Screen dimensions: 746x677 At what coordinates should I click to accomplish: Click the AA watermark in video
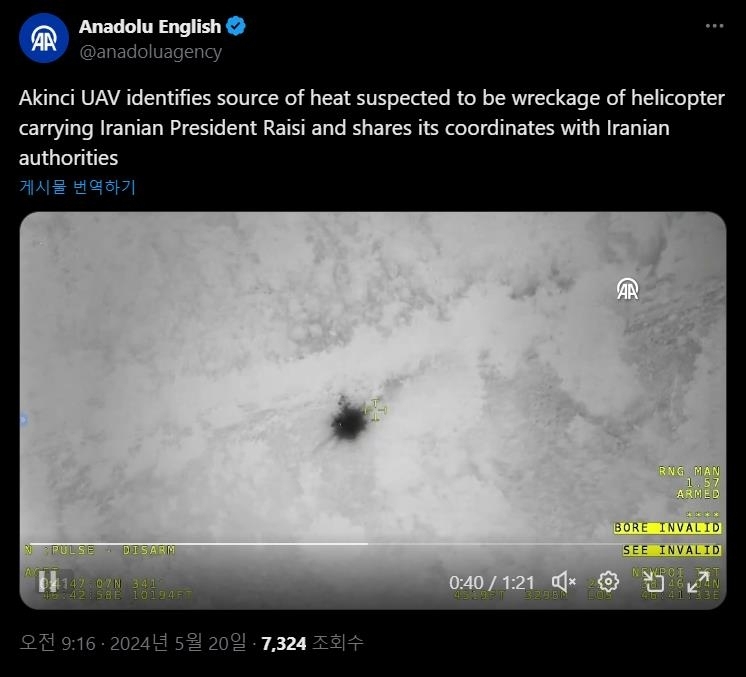click(628, 289)
